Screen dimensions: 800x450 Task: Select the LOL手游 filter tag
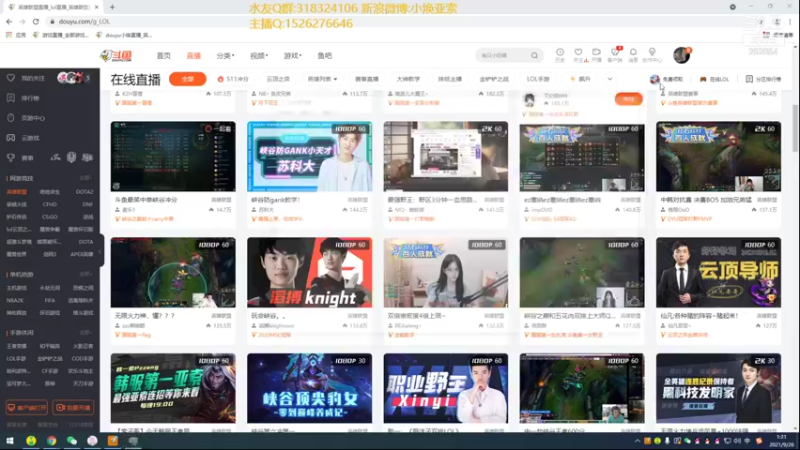point(538,79)
